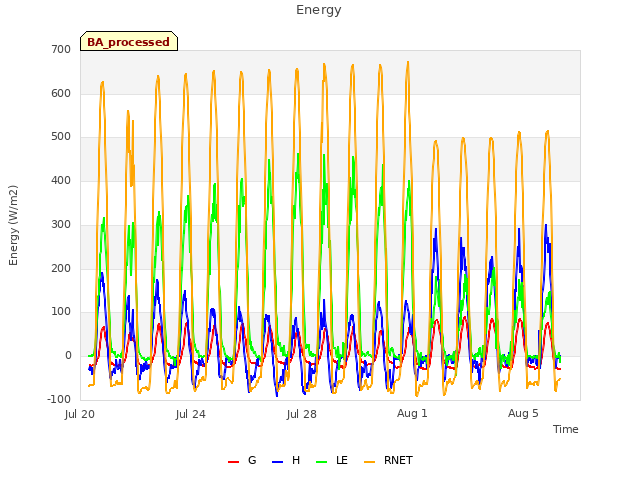Click the green LE legend swatch
640x480 pixels.
click(x=322, y=462)
